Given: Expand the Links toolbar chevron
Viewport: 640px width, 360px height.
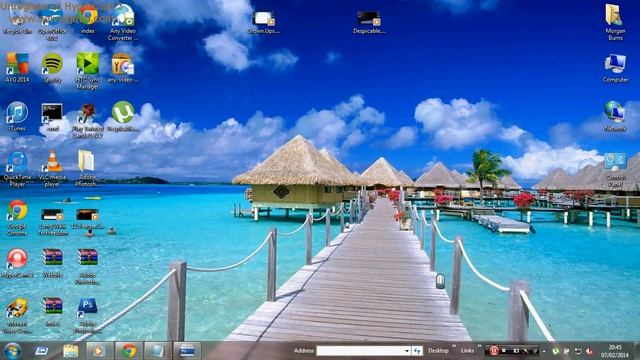Looking at the screenshot, I should pos(479,347).
